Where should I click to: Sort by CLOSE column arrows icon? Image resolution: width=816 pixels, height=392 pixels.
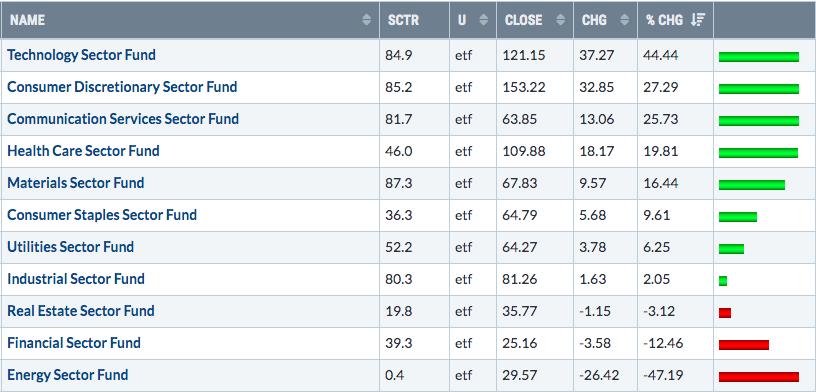click(560, 20)
